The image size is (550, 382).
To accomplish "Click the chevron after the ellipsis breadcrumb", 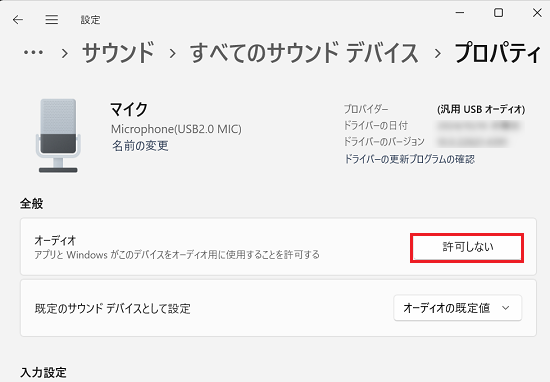I will coord(64,54).
